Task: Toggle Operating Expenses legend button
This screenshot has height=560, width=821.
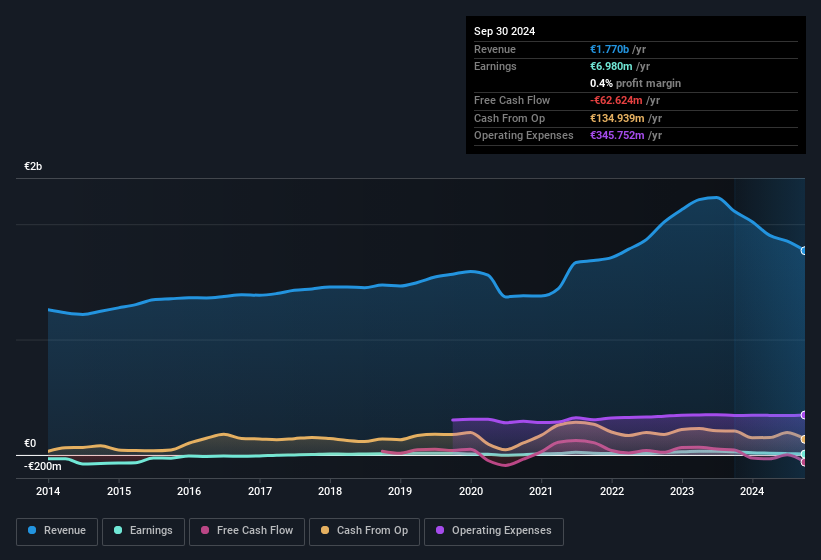Action: coord(494,531)
